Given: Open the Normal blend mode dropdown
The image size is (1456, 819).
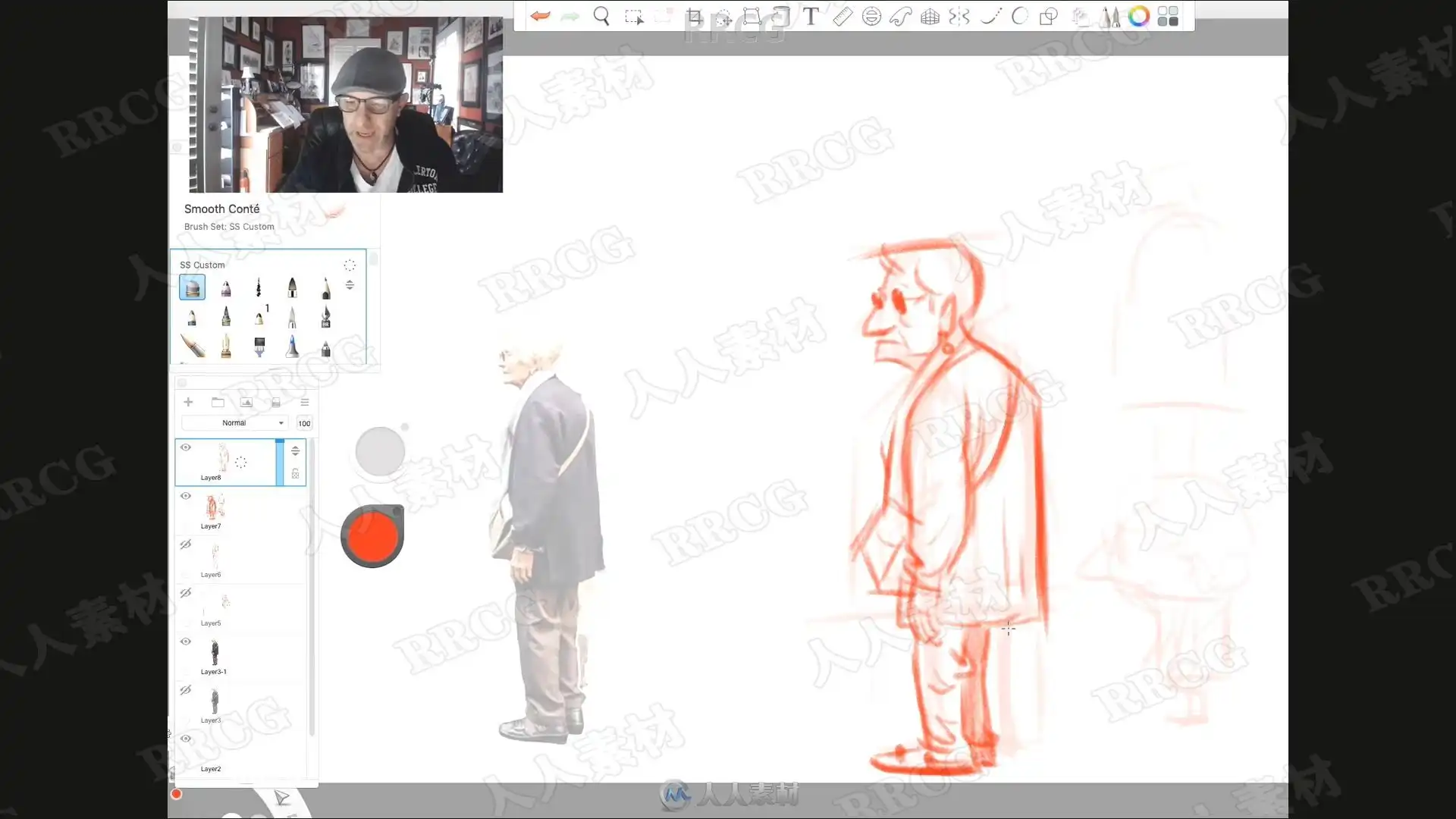Looking at the screenshot, I should pyautogui.click(x=234, y=423).
